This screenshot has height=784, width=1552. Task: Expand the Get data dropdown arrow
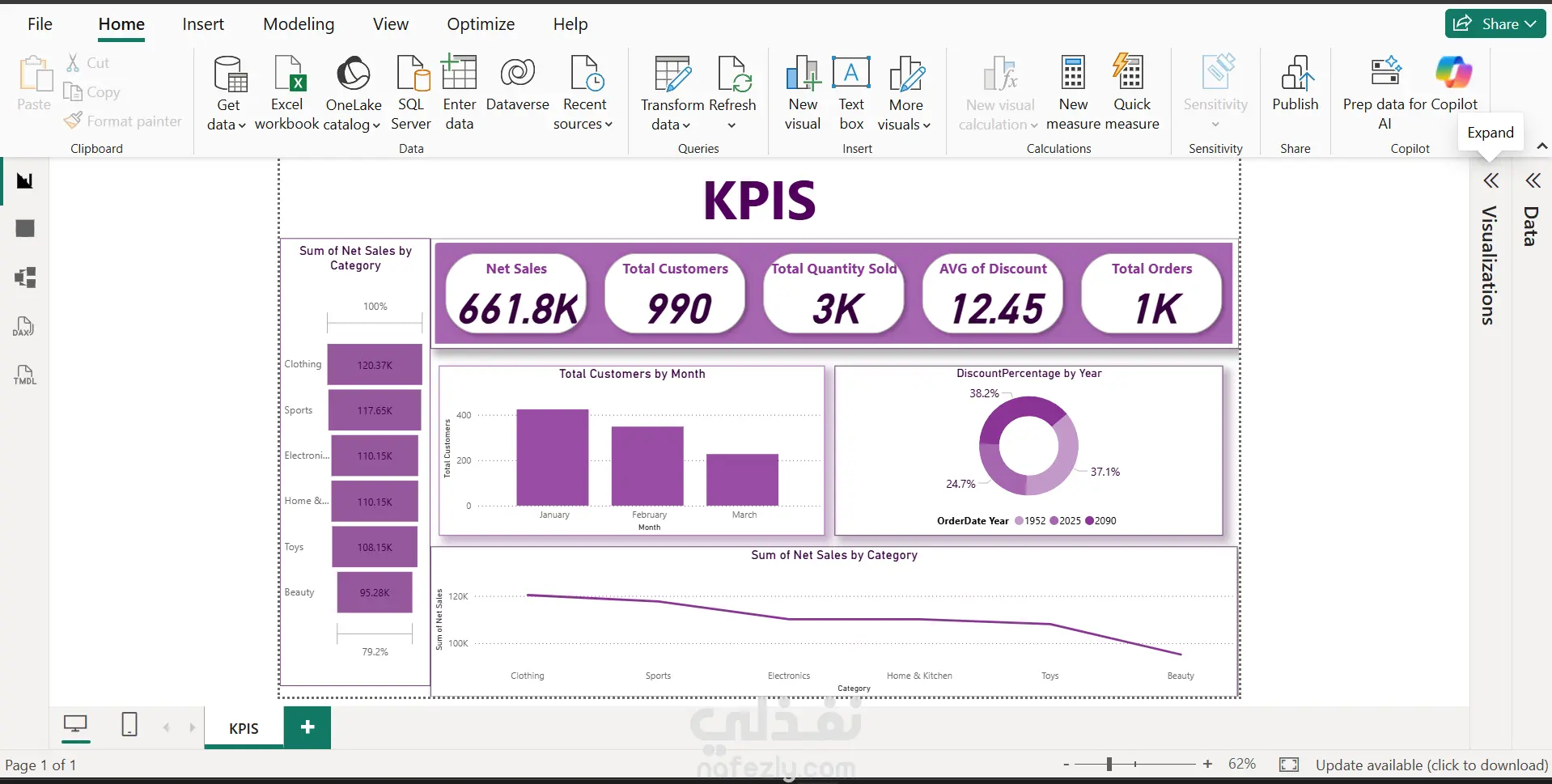(242, 125)
